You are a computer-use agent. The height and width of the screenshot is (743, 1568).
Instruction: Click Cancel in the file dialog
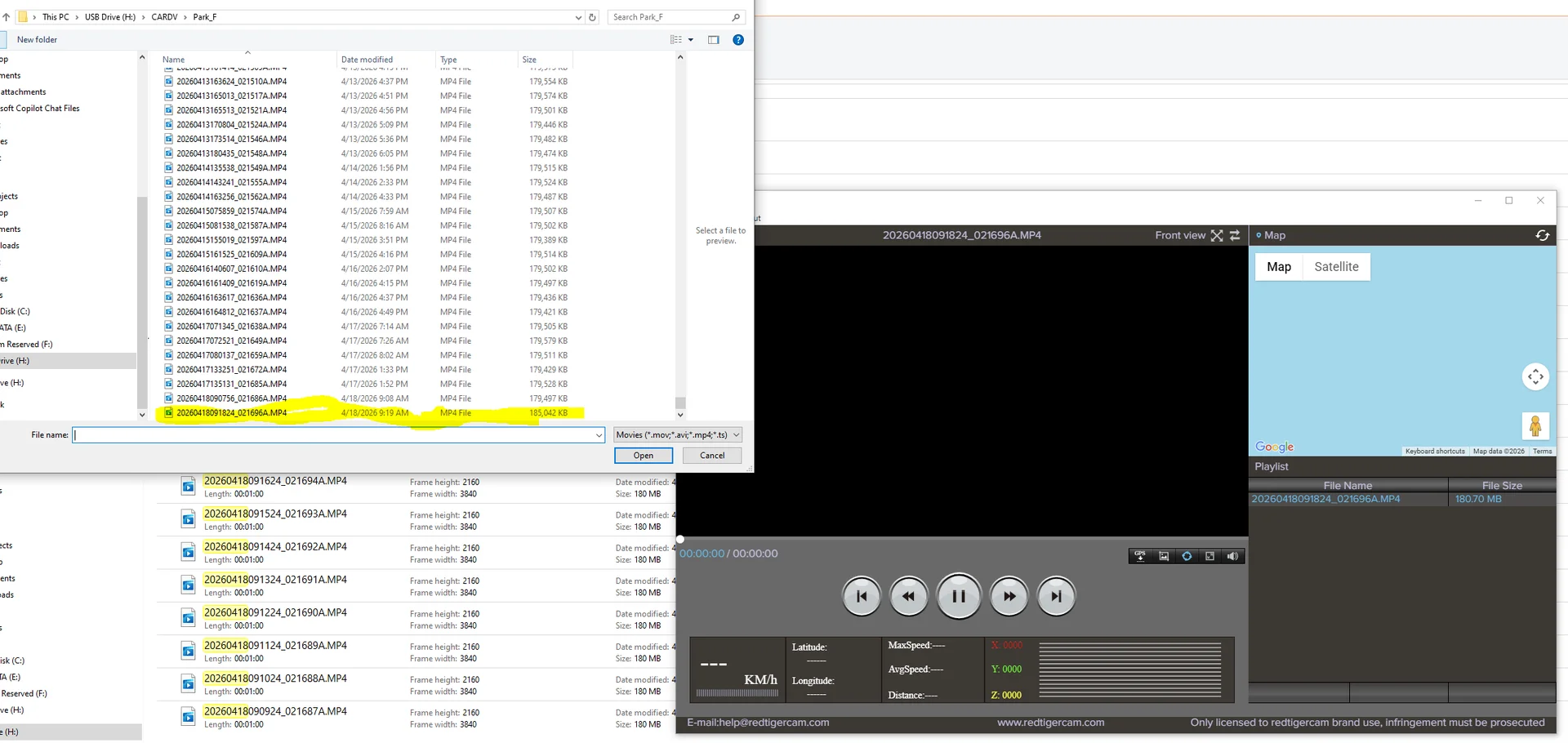[711, 456]
